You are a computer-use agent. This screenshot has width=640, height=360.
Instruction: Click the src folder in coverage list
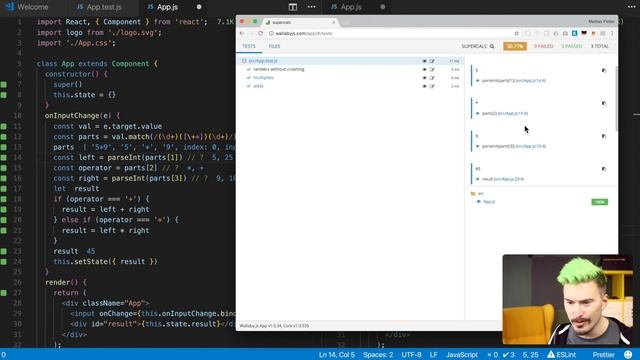[477, 193]
